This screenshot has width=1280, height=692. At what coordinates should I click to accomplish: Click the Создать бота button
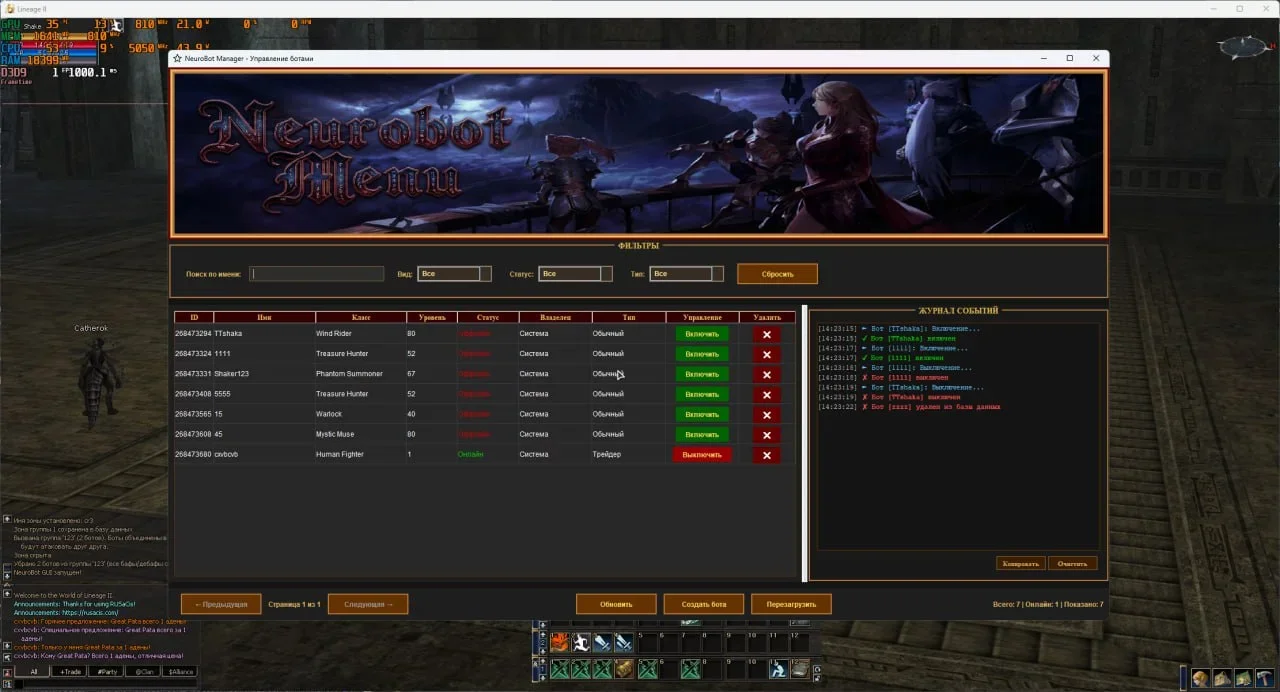coord(704,604)
